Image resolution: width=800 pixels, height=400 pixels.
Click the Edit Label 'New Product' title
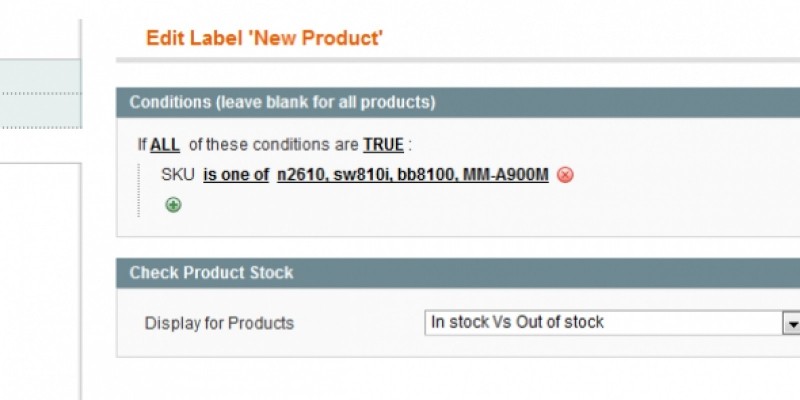point(265,39)
